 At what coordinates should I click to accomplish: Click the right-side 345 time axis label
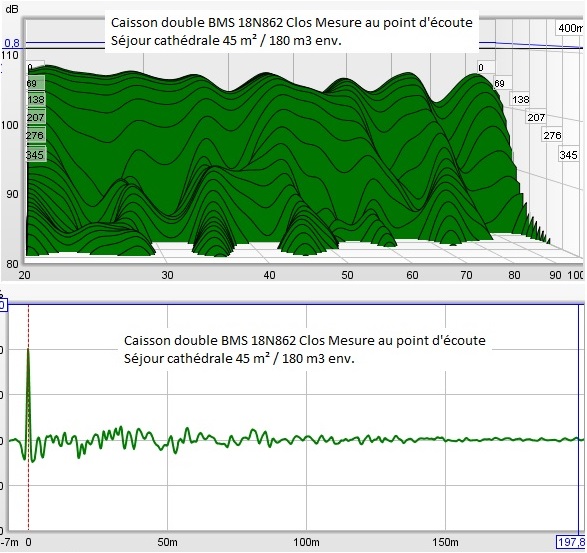[x=568, y=155]
